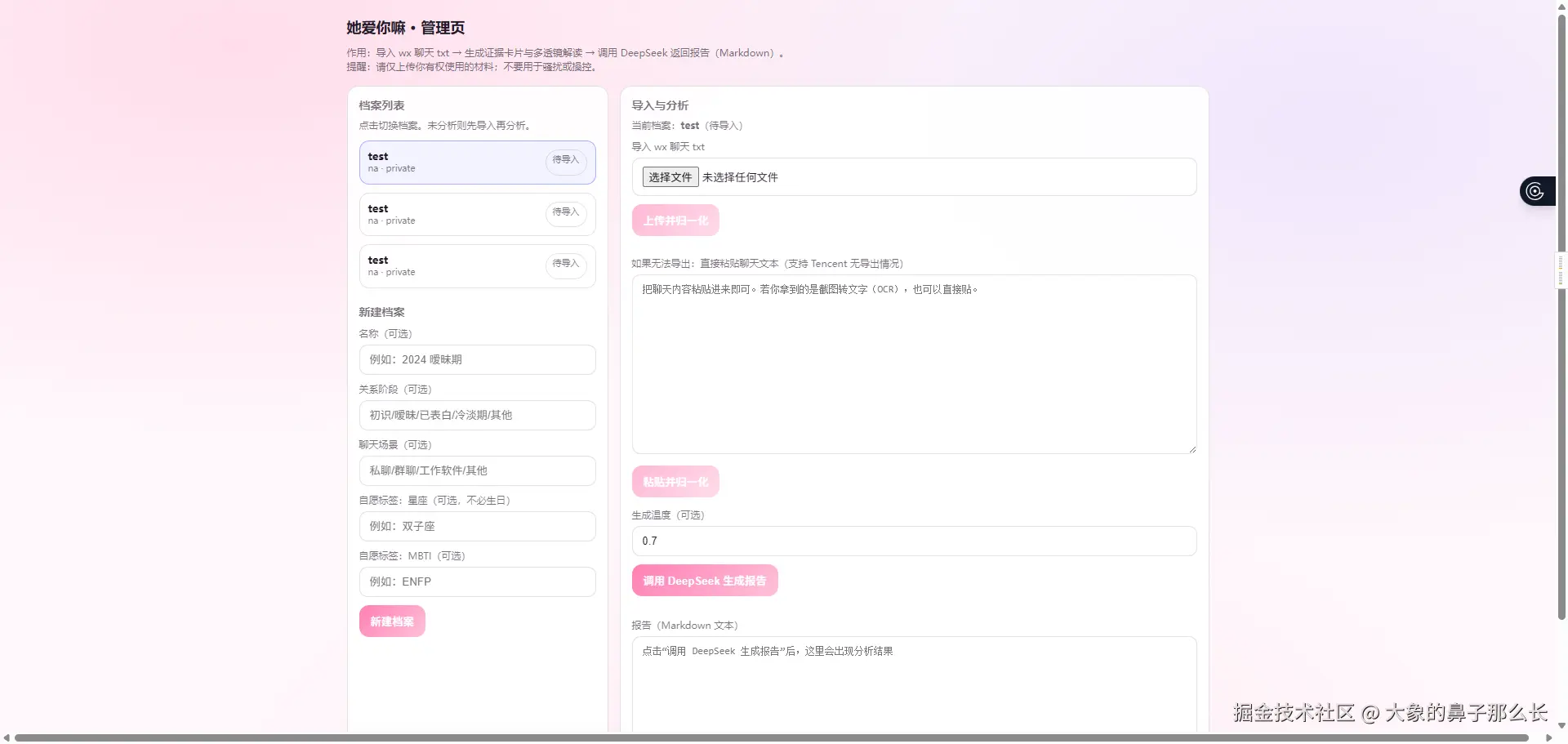Viewport: 1568px width, 744px height.
Task: Click the 待导入 badge on the first test archive
Action: tap(565, 160)
